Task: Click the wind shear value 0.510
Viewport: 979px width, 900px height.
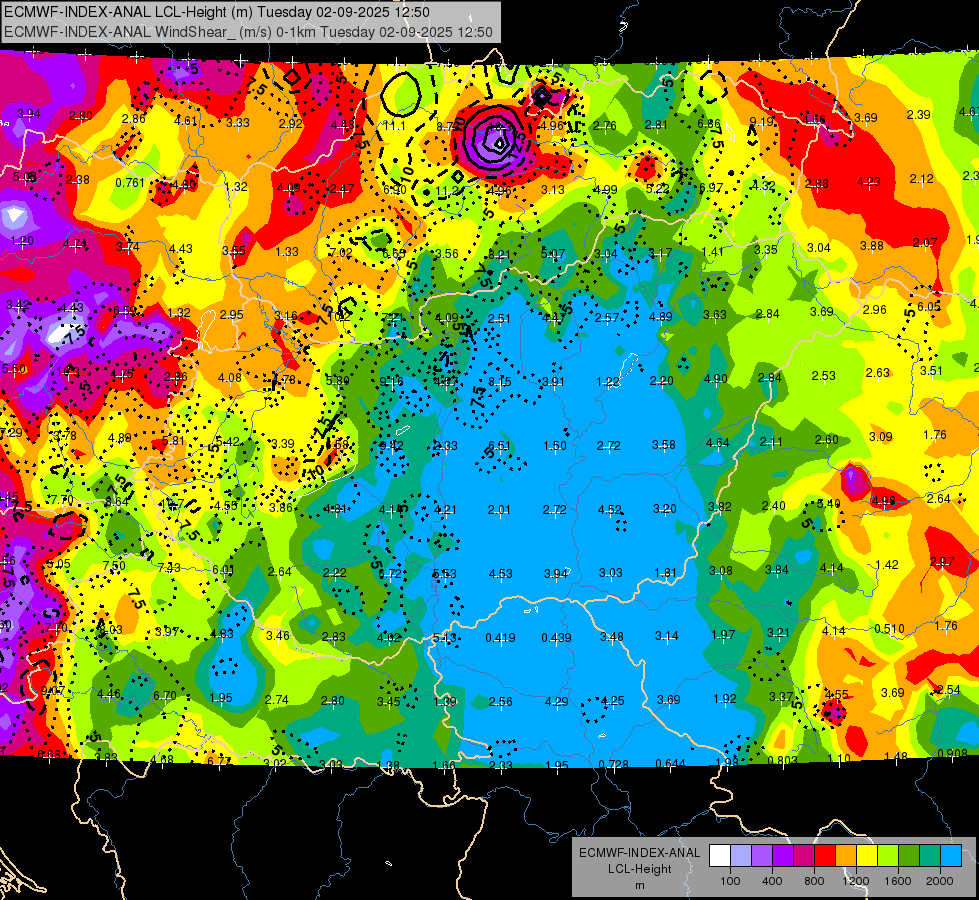Action: 889,628
